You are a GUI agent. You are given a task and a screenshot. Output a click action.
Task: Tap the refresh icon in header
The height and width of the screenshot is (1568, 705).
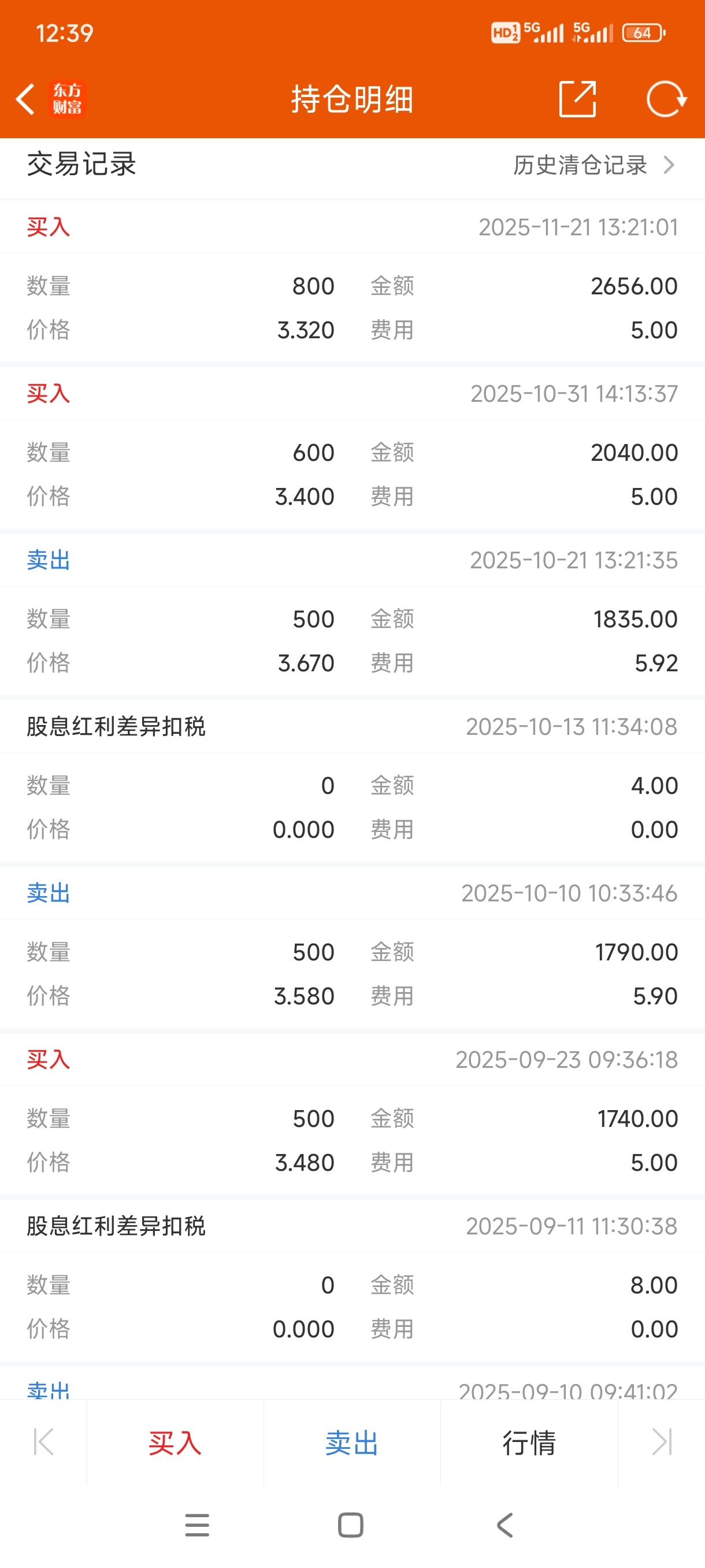click(x=666, y=99)
